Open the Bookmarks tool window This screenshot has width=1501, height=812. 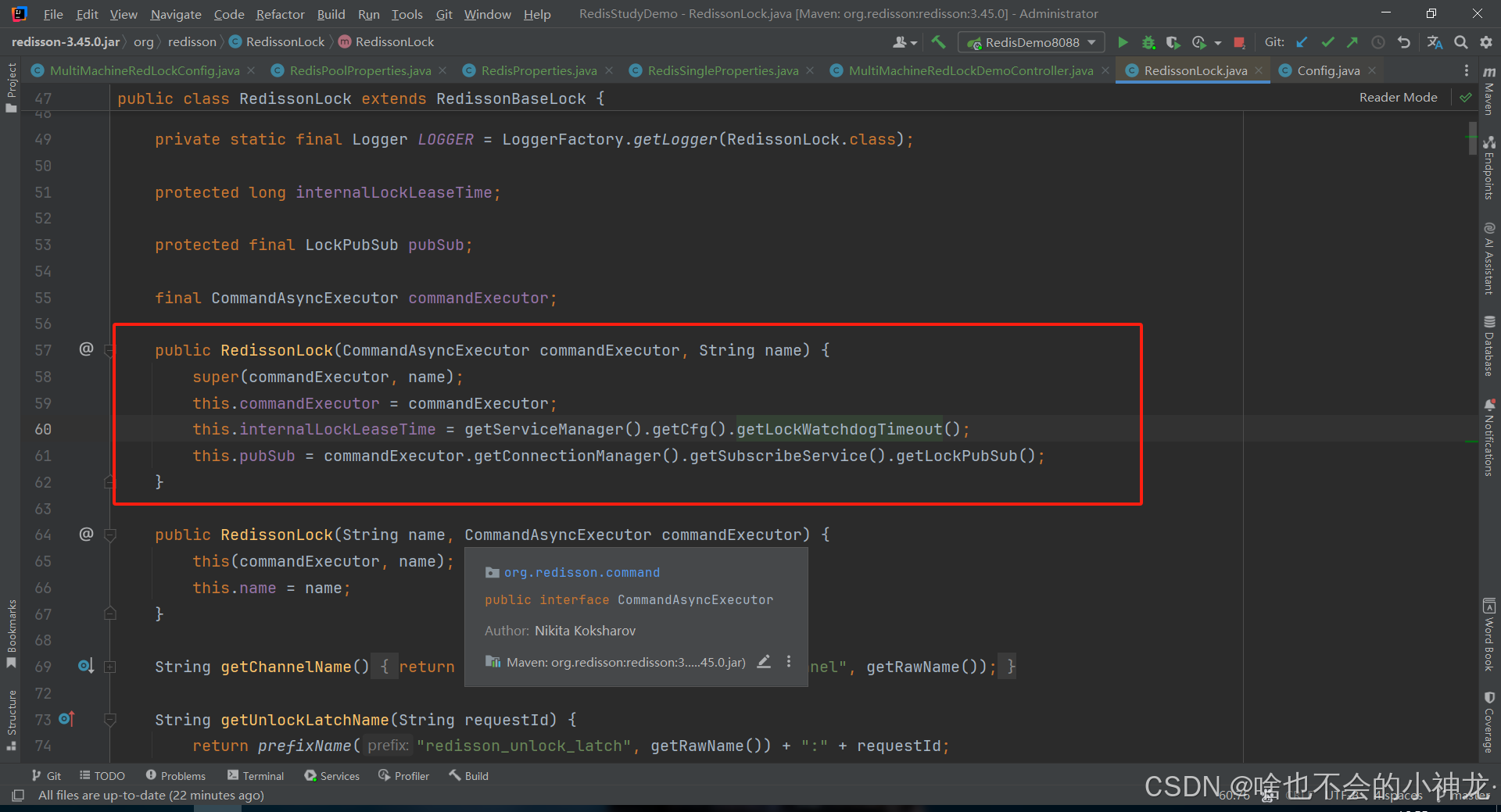point(11,635)
